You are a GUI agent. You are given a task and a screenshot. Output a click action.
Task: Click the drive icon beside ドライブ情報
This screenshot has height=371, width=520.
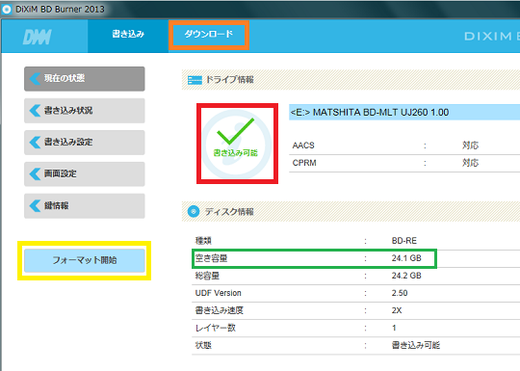click(x=195, y=80)
